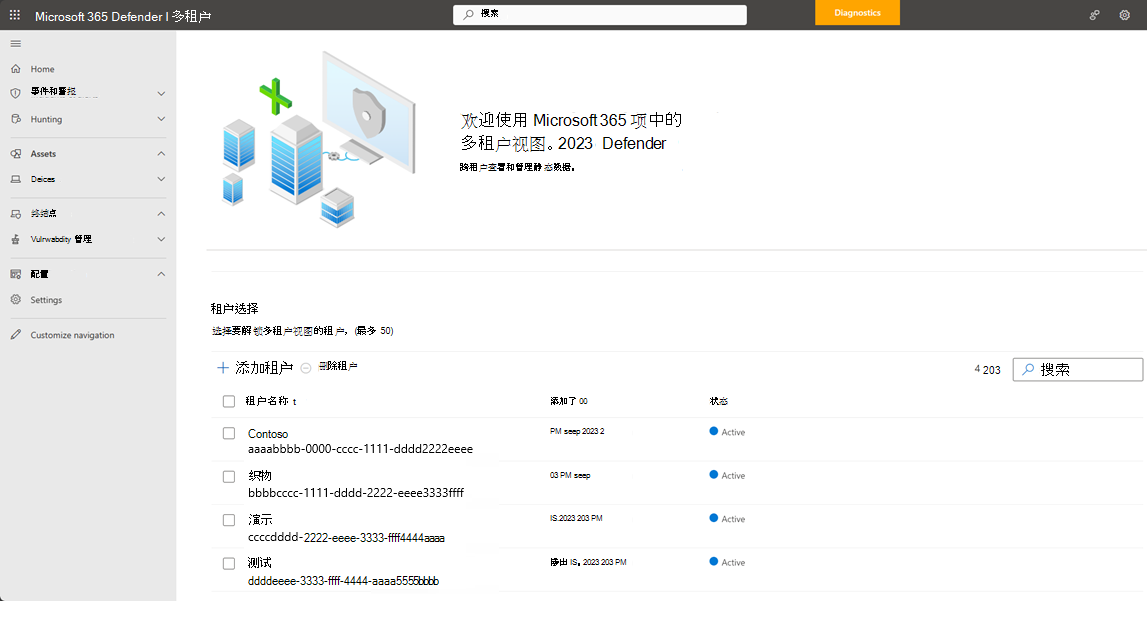Open the Vulnerability 管理 navigation item
1147x621 pixels.
tap(61, 239)
